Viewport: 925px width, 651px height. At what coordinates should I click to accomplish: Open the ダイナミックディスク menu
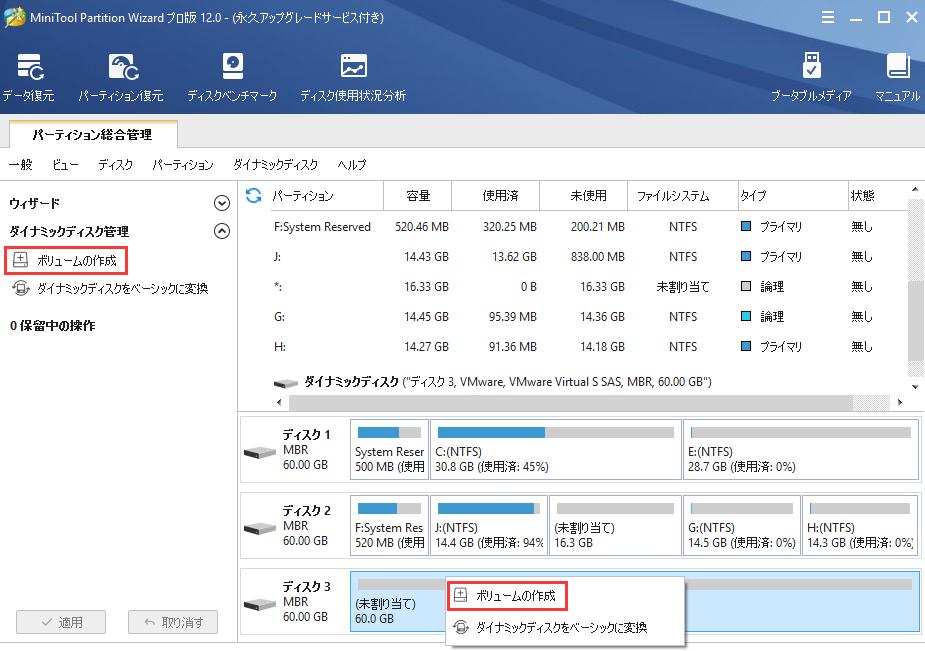(x=275, y=165)
